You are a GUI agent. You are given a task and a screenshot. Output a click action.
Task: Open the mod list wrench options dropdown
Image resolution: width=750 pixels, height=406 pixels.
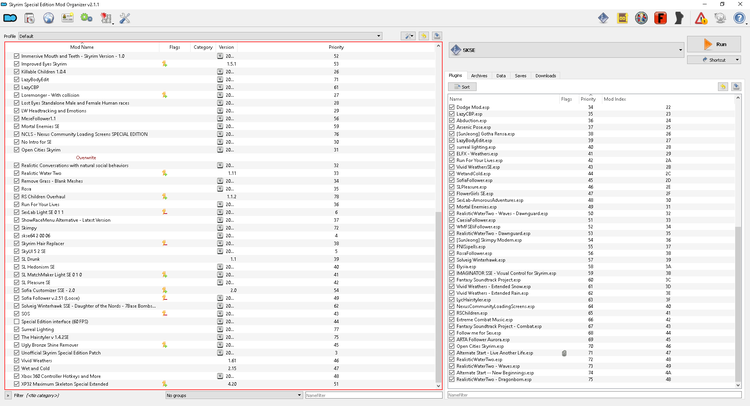pos(408,36)
